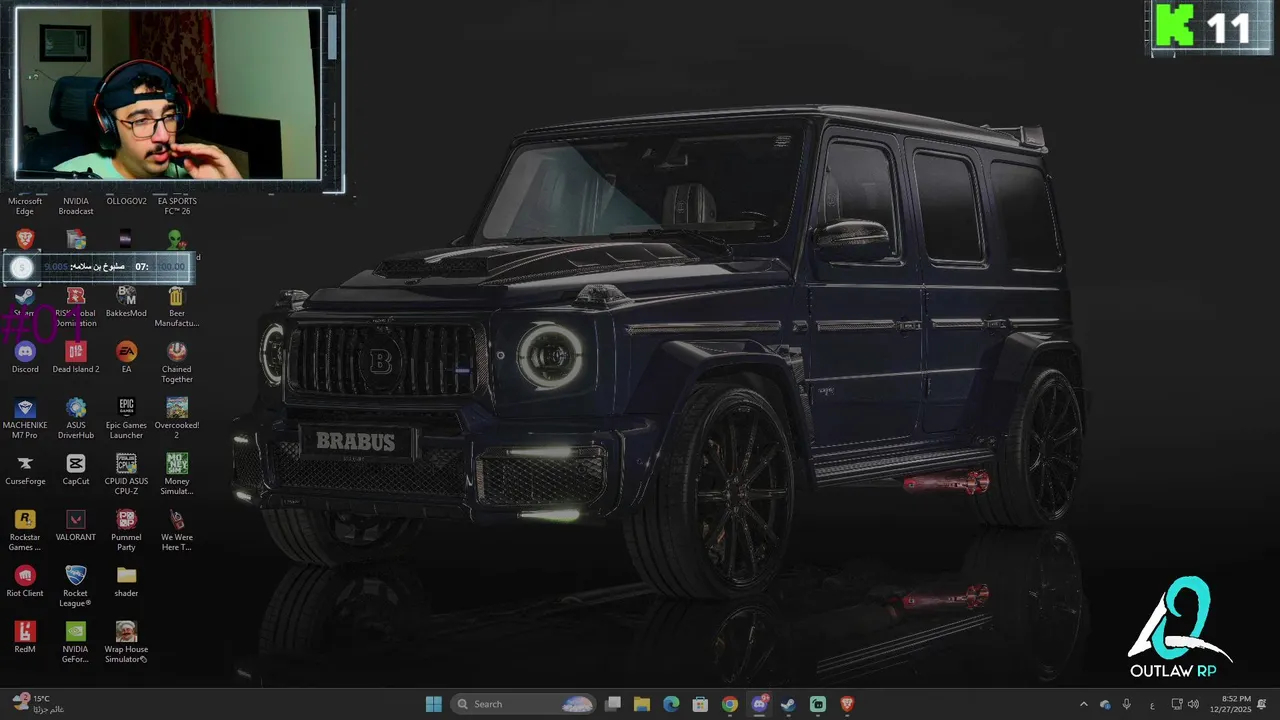Viewport: 1280px width, 720px height.
Task: Open the input language switcher
Action: (1152, 704)
